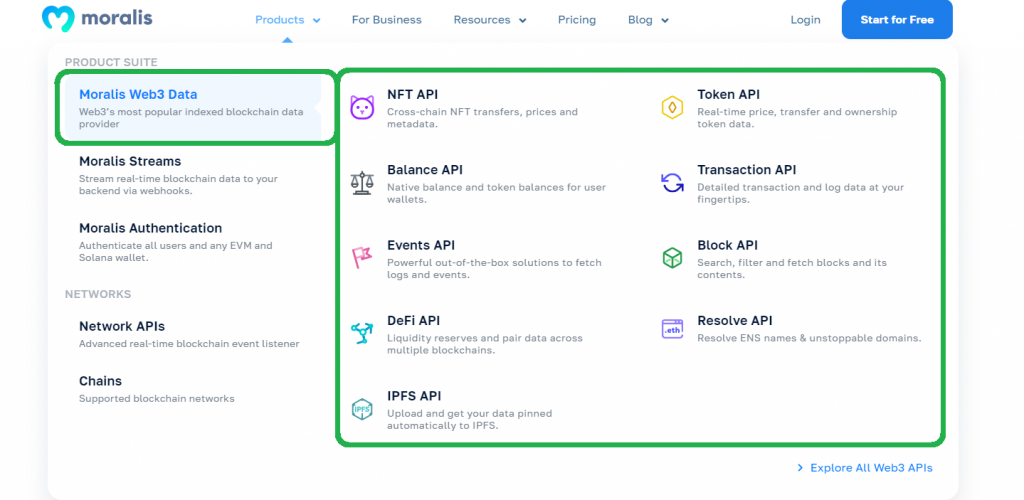Open the Token API title link

[728, 95]
